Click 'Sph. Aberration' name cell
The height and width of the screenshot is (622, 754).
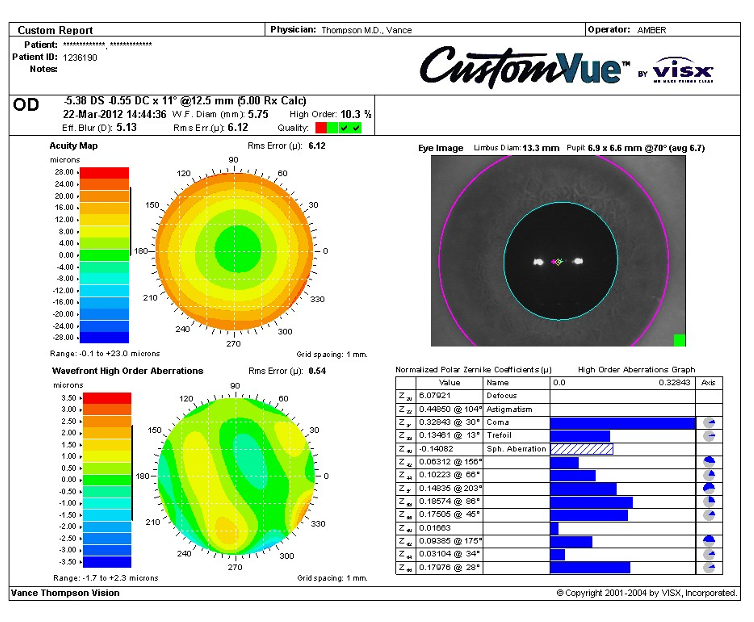pyautogui.click(x=516, y=449)
